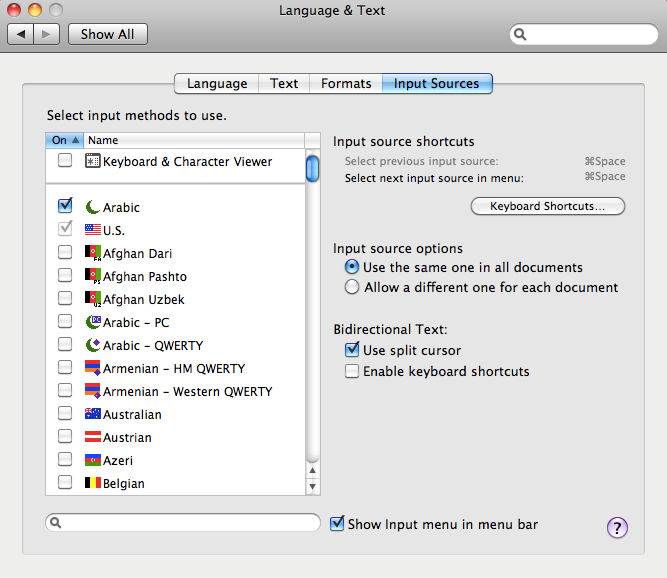The width and height of the screenshot is (667, 578).
Task: Switch to the Language tab
Action: (217, 83)
